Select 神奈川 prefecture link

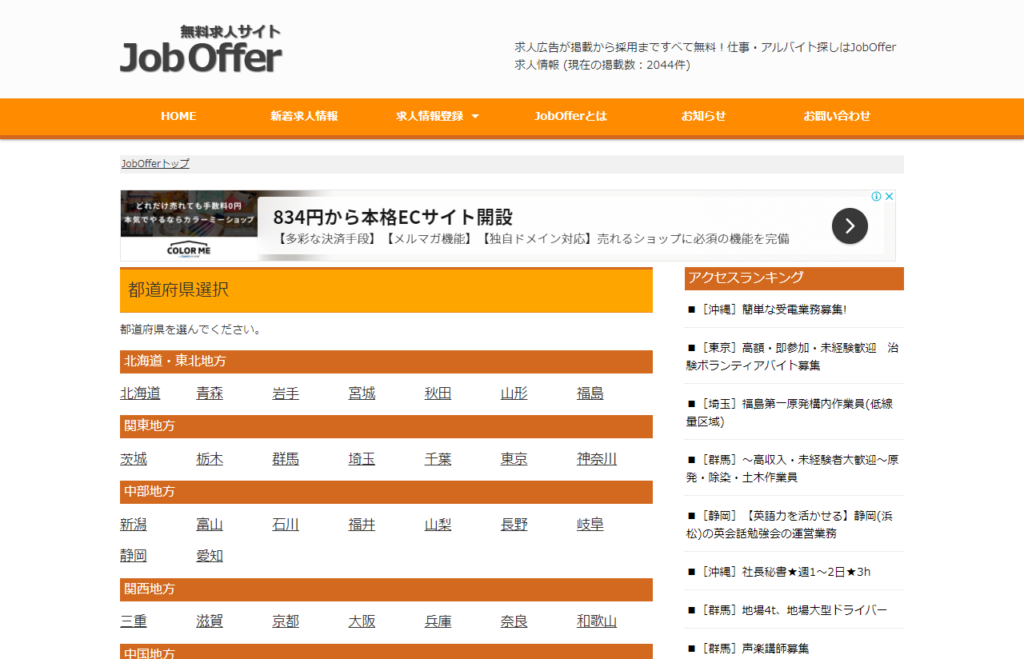click(x=597, y=459)
